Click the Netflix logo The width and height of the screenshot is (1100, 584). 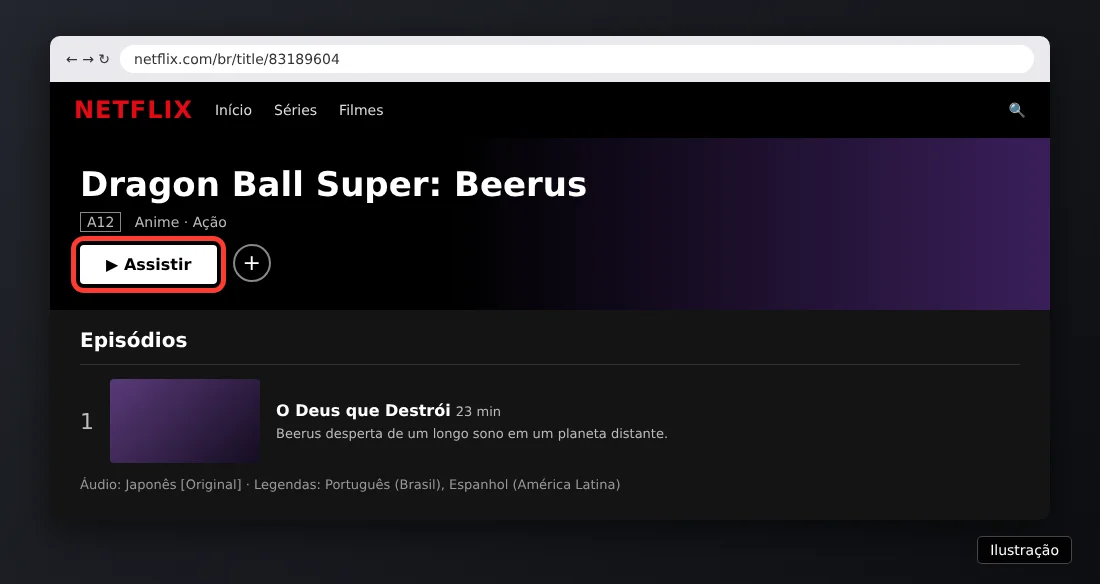tap(133, 110)
